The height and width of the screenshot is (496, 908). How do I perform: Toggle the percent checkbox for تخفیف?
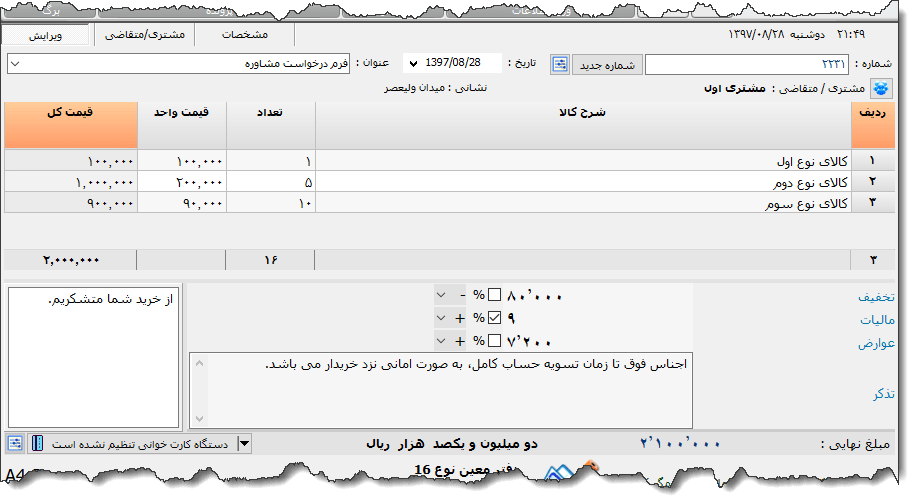tap(494, 295)
